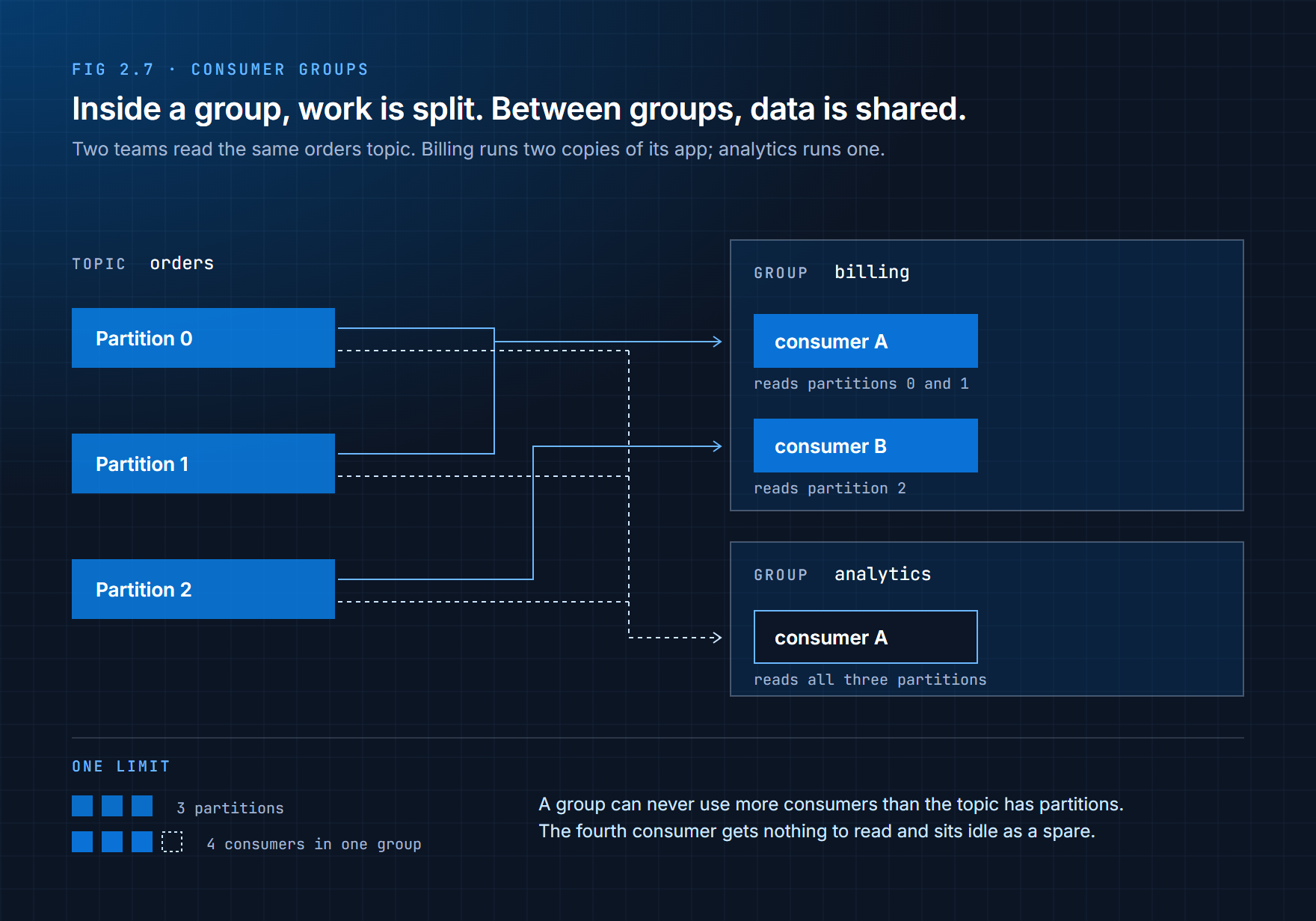The width and height of the screenshot is (1316, 921).
Task: Select consumer A in the billing group
Action: (866, 341)
